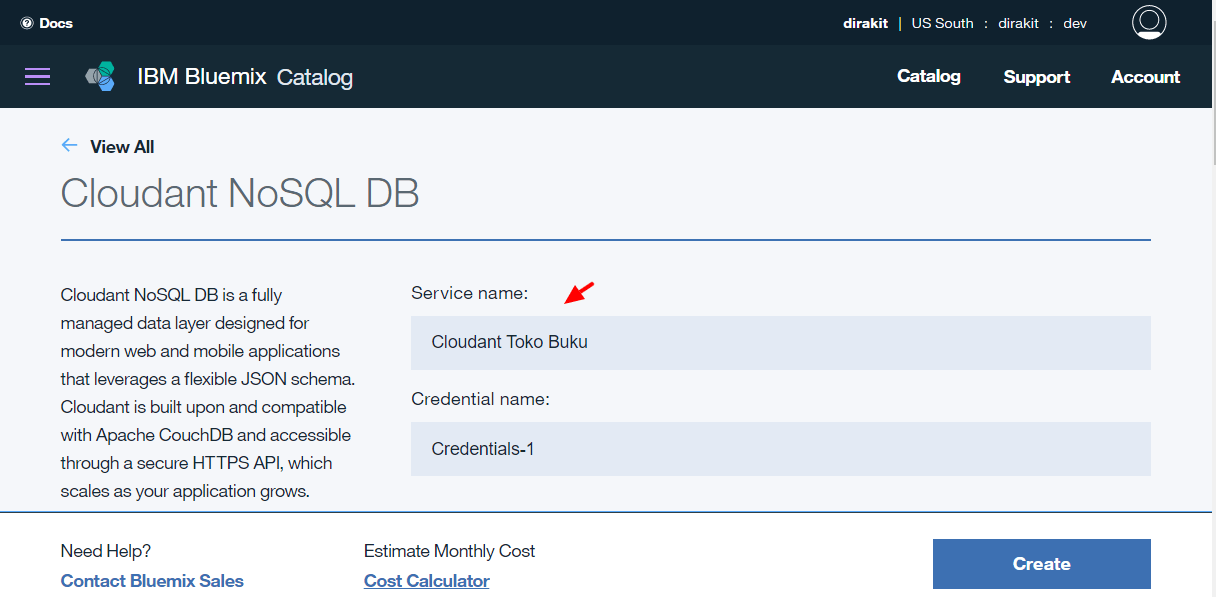
Task: Go to View All services
Action: click(x=122, y=147)
